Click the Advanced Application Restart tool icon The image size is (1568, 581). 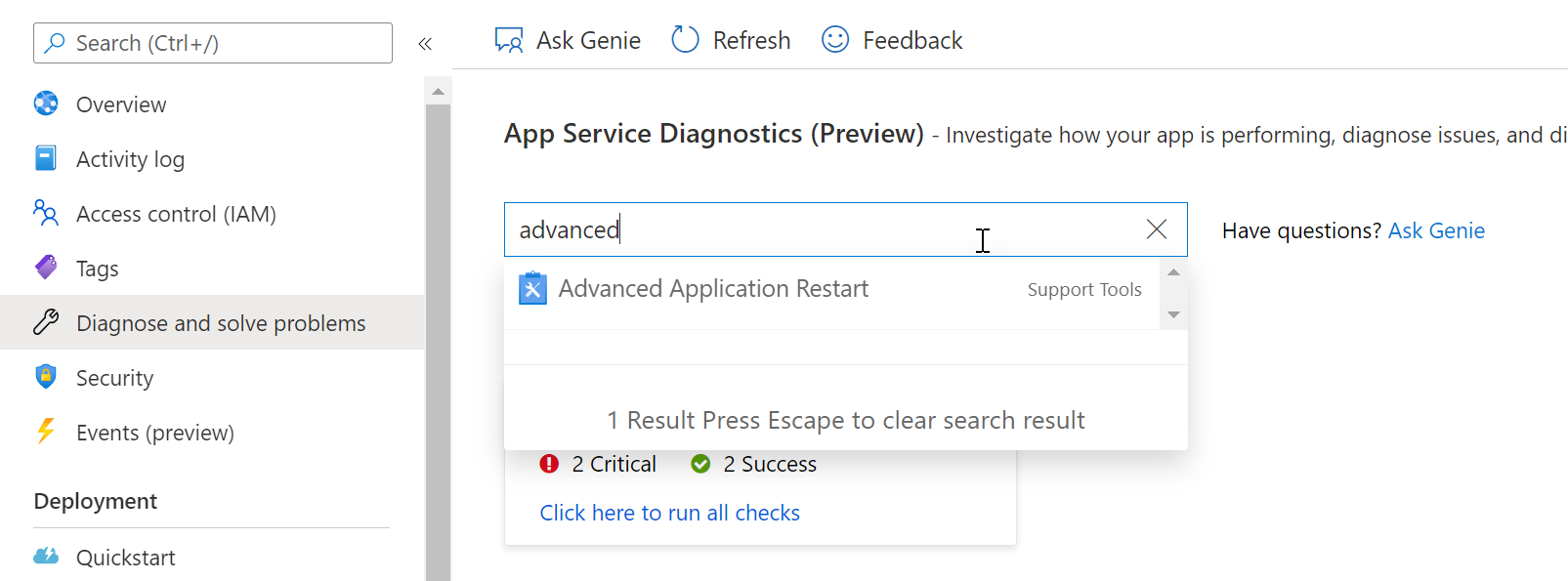pyautogui.click(x=532, y=288)
